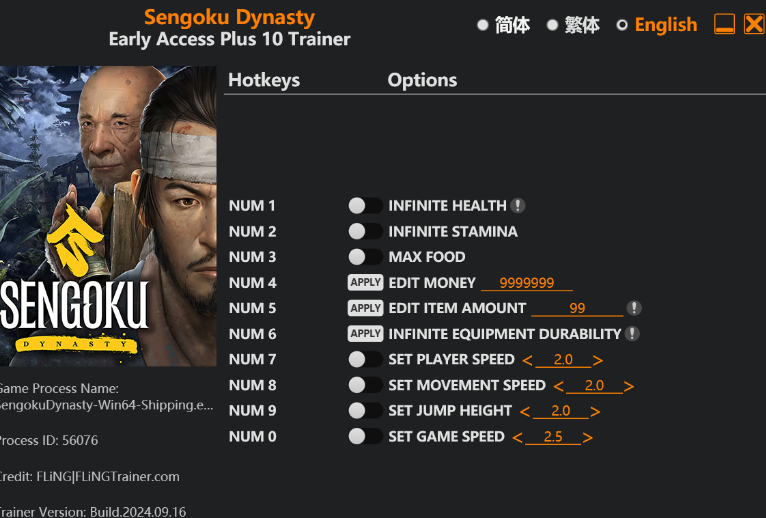Close the trainer with the orange X
766x518 pixels.
tap(754, 24)
